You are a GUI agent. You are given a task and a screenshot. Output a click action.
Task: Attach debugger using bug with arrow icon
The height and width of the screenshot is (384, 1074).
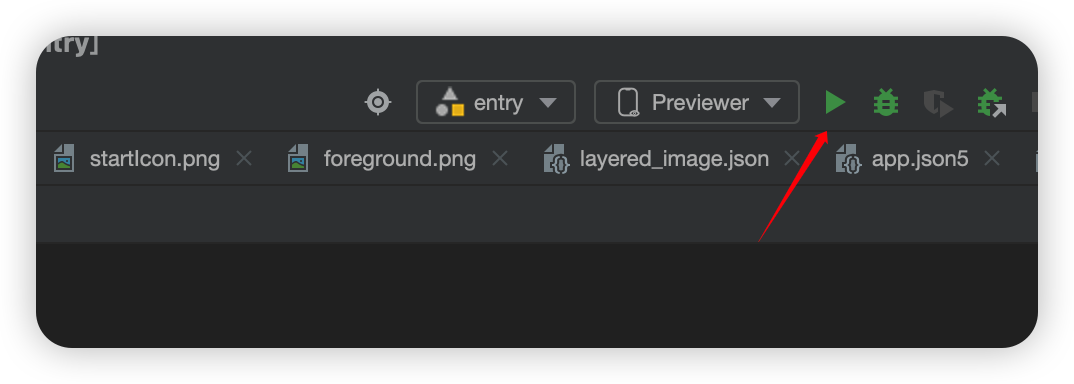992,103
